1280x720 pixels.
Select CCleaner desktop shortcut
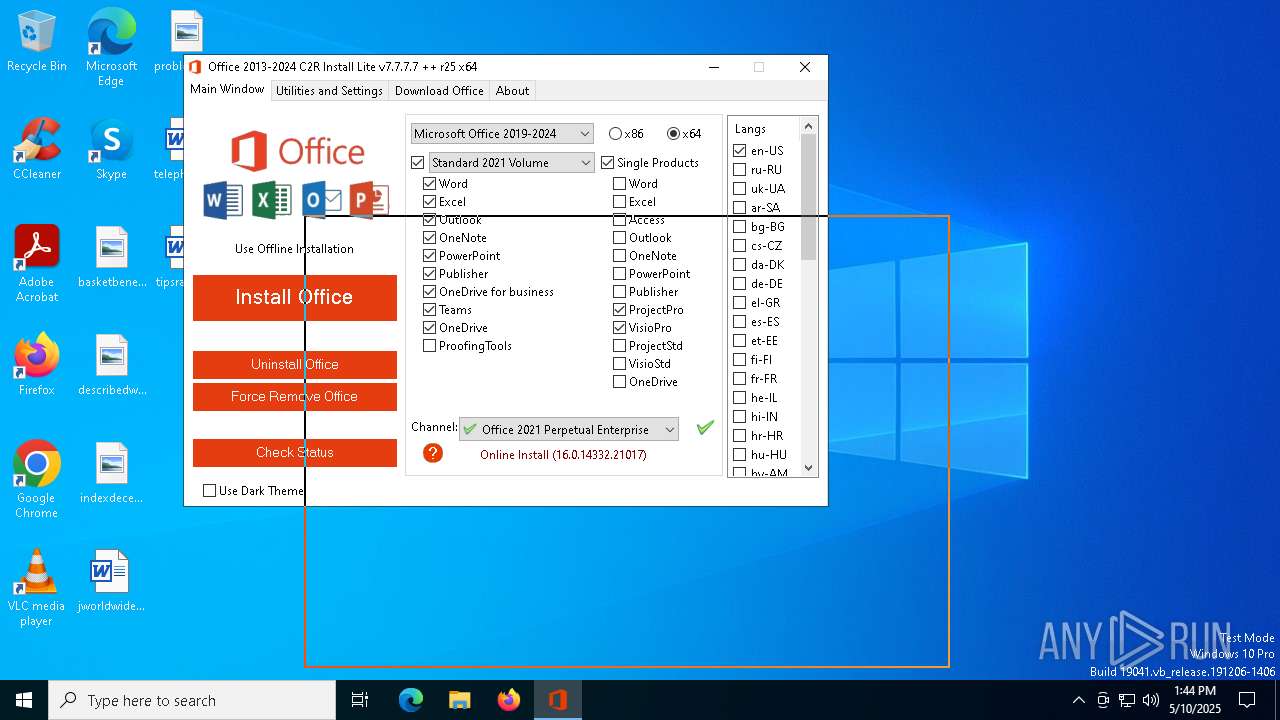click(x=37, y=150)
